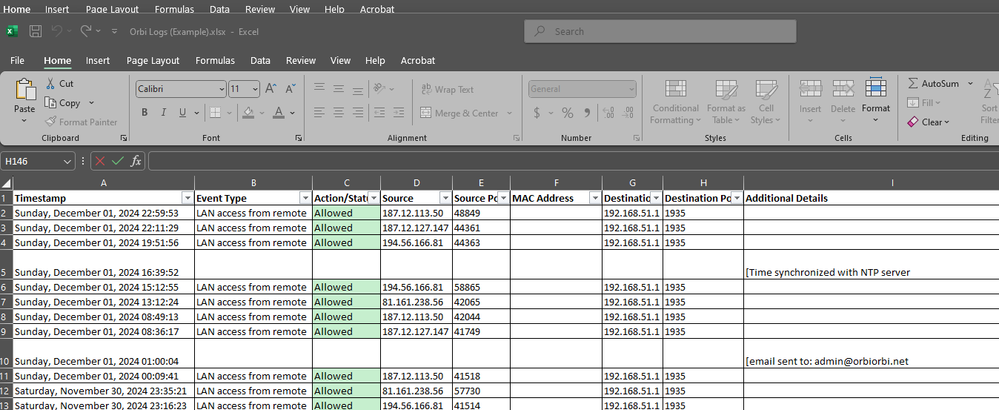999x410 pixels.
Task: Open the font size 11 dropdown
Action: (x=255, y=89)
